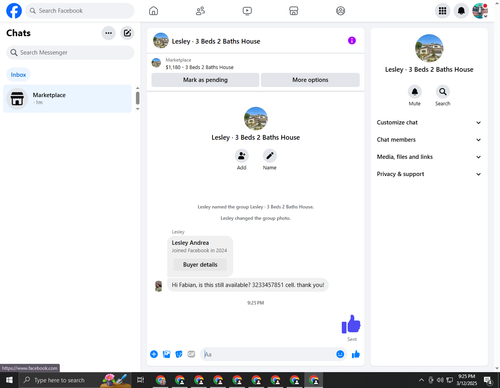
Task: Open the Video tab icon
Action: coord(247,11)
